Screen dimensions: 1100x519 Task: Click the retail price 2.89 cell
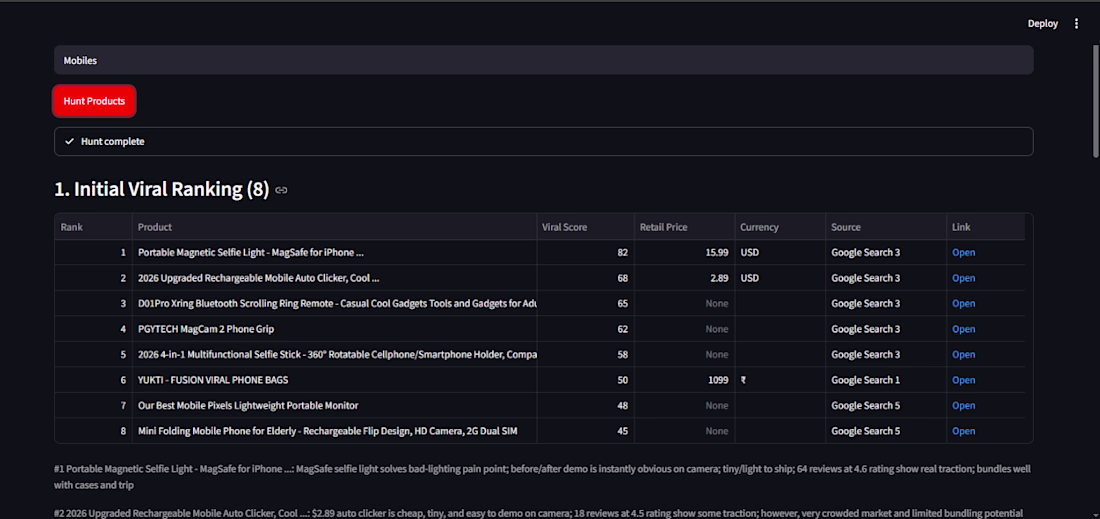tap(684, 278)
